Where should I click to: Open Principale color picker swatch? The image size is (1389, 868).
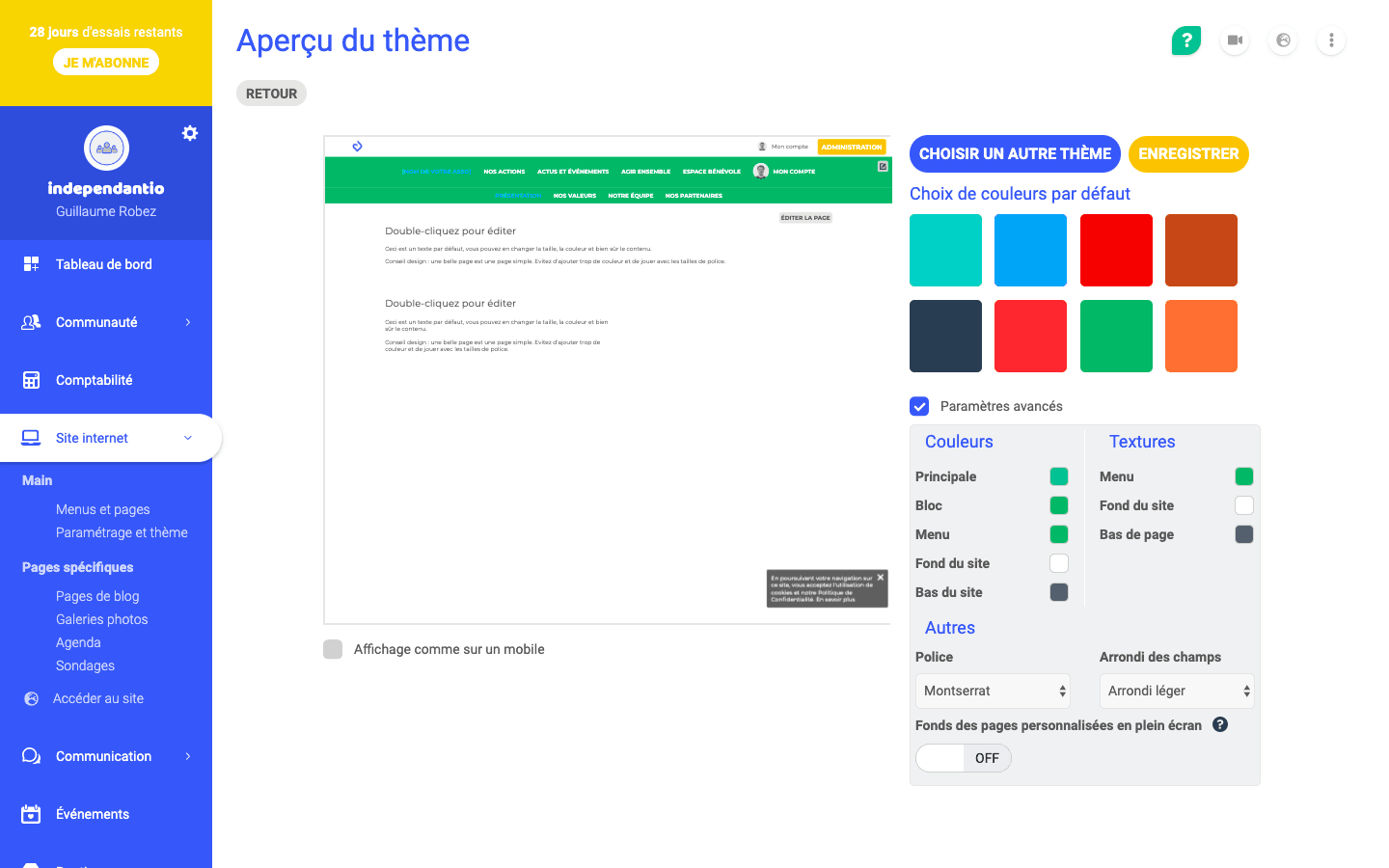point(1059,476)
